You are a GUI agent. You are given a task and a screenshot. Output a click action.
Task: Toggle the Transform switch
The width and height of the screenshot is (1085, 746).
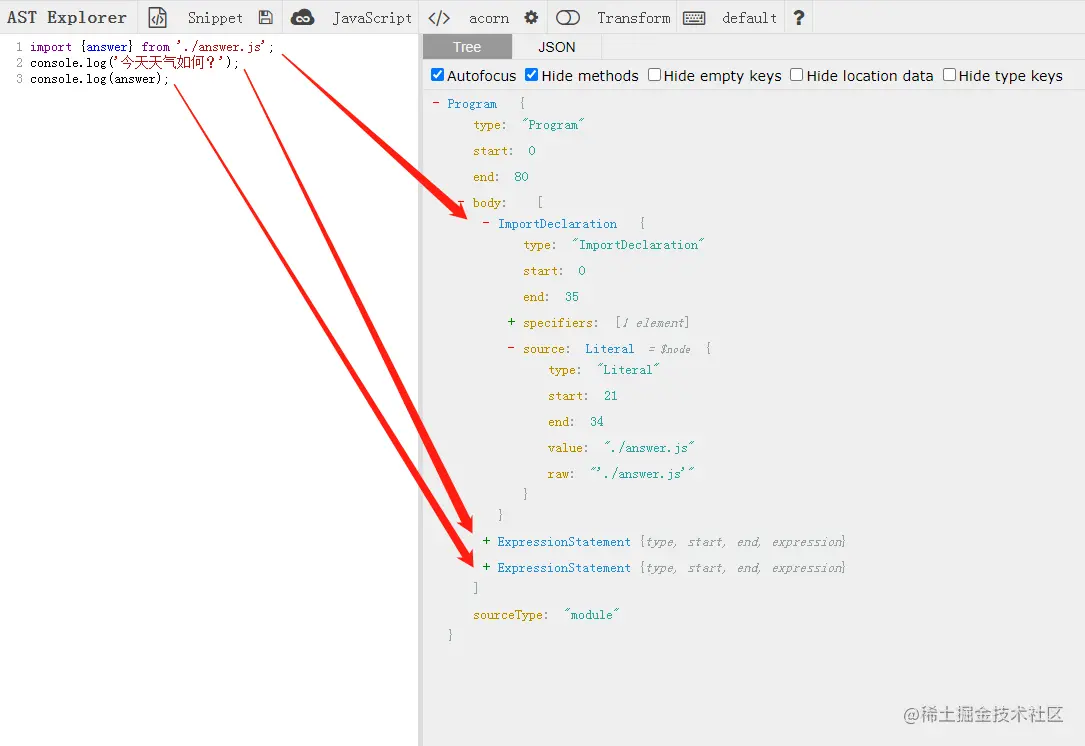click(568, 17)
